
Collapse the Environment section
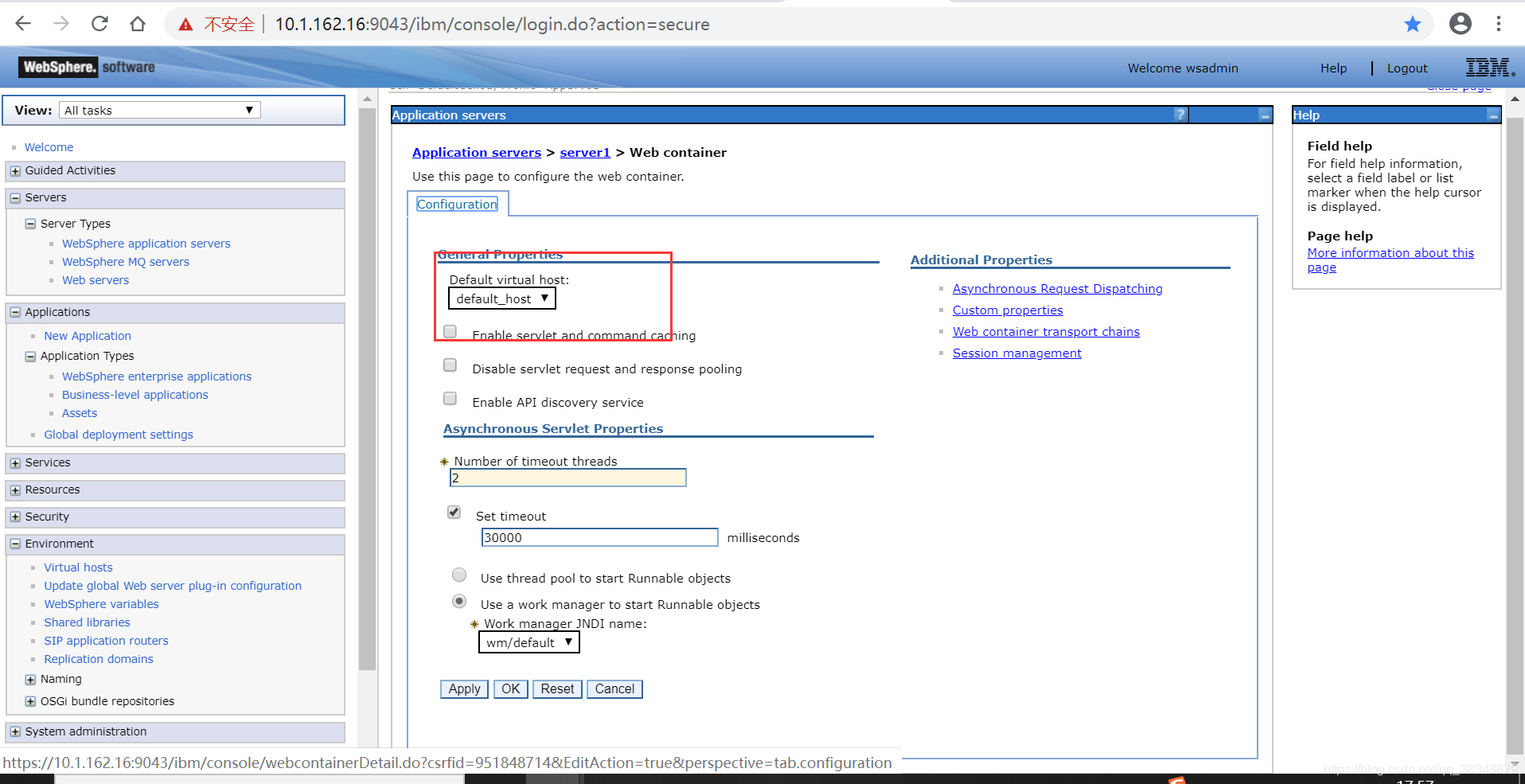(x=15, y=544)
